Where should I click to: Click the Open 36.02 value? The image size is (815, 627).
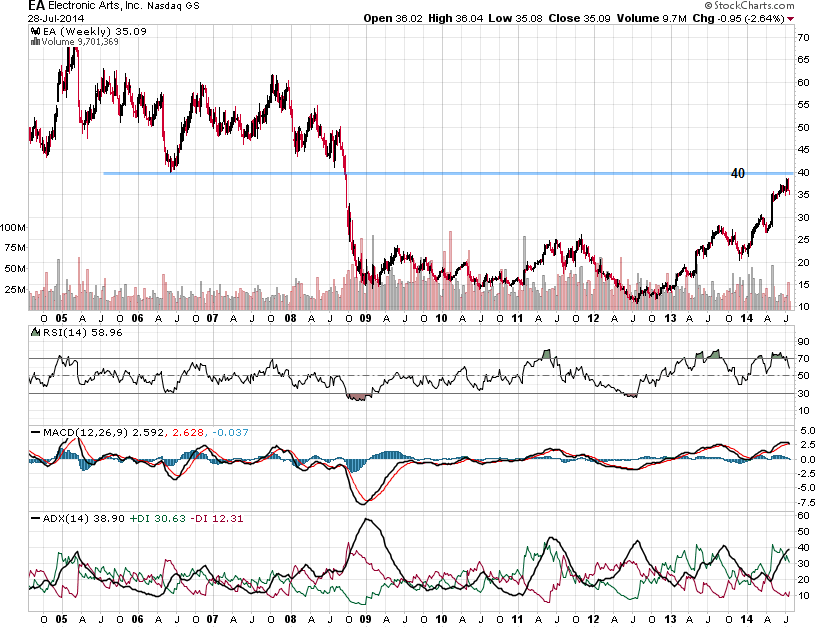pyautogui.click(x=393, y=18)
